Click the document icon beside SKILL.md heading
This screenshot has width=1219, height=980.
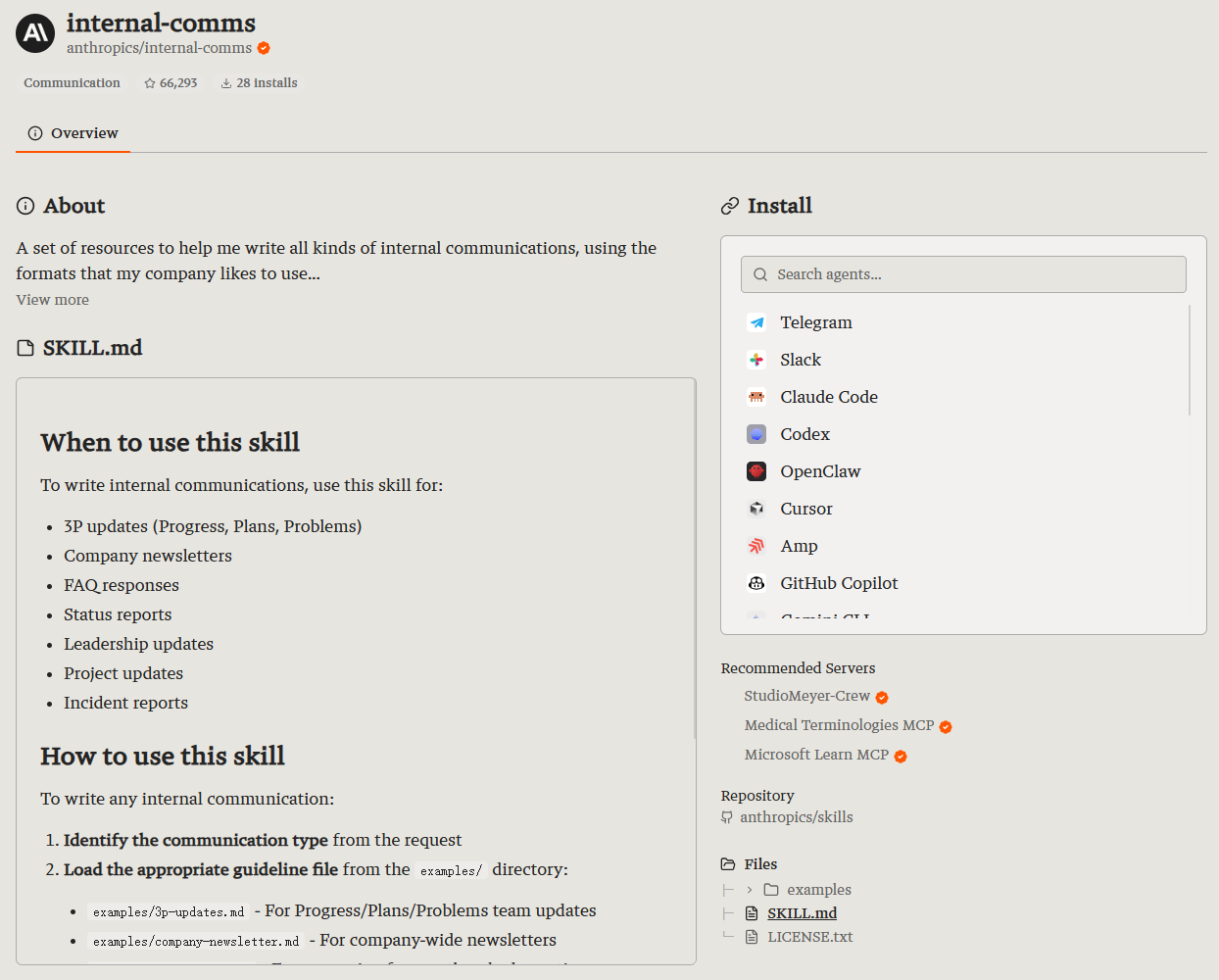pos(25,348)
